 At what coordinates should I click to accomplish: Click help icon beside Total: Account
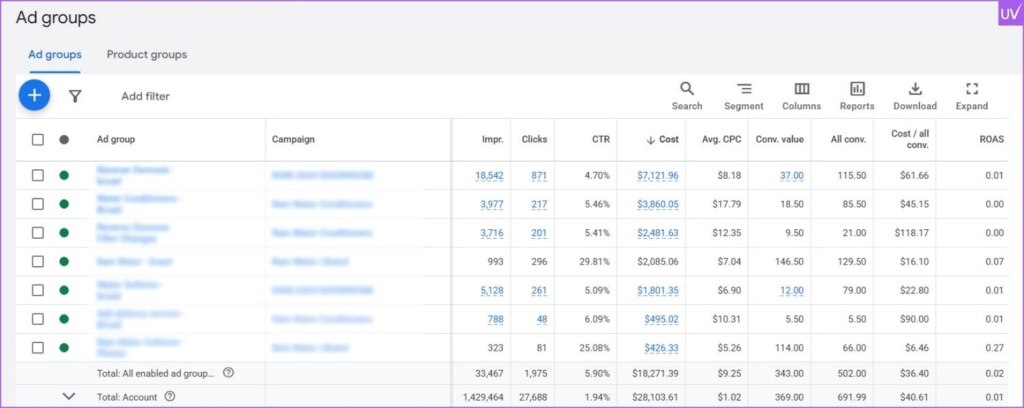coord(169,396)
